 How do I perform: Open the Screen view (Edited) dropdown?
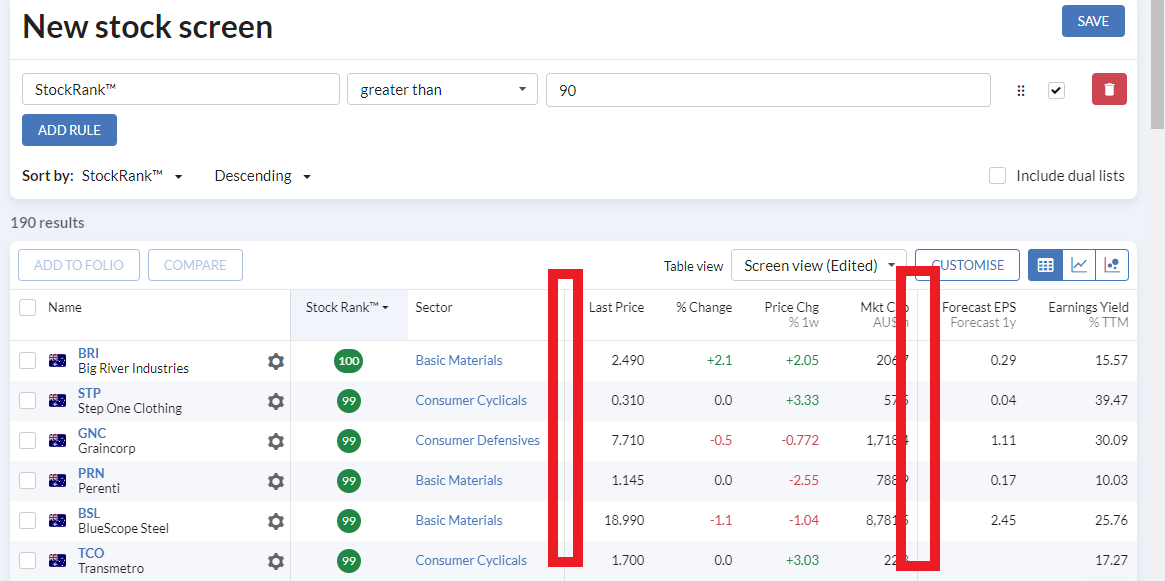[x=819, y=265]
